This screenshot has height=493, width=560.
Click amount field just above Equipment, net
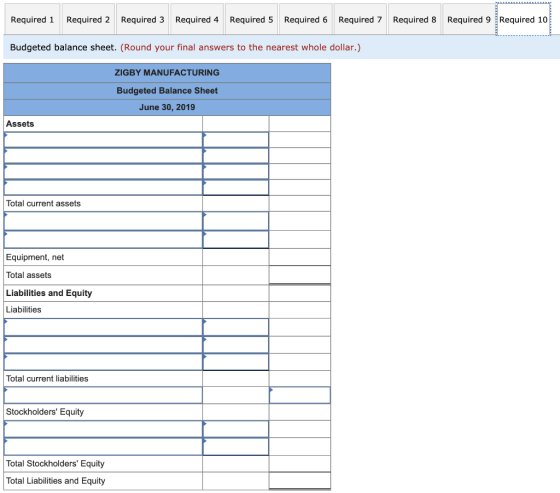(236, 239)
